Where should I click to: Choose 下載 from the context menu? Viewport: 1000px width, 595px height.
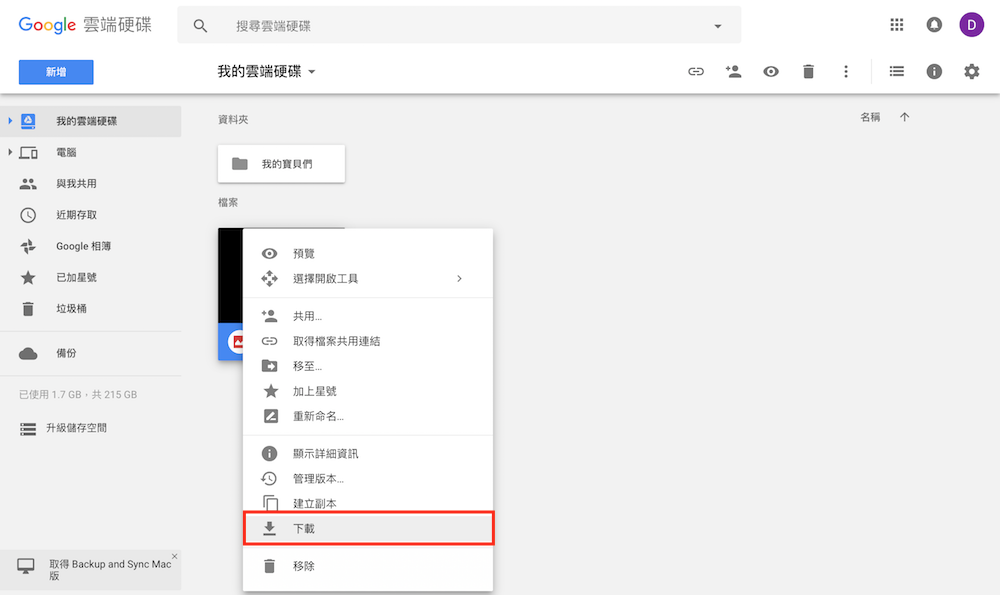tap(368, 529)
